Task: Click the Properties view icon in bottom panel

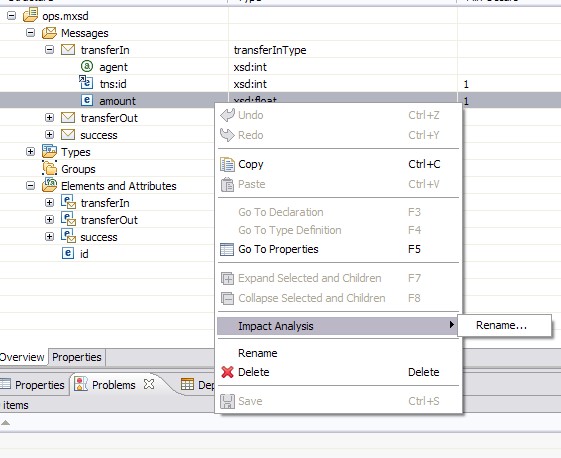Action: (5, 384)
